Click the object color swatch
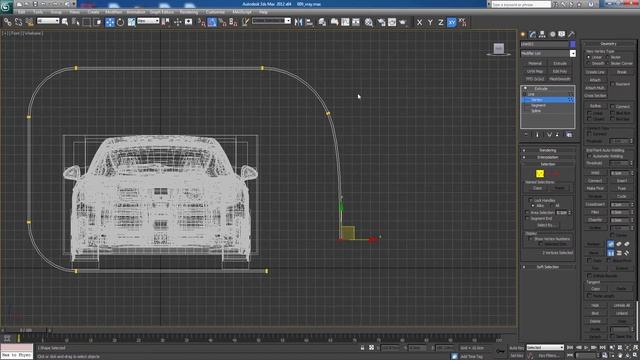The image size is (640, 360). coord(573,44)
